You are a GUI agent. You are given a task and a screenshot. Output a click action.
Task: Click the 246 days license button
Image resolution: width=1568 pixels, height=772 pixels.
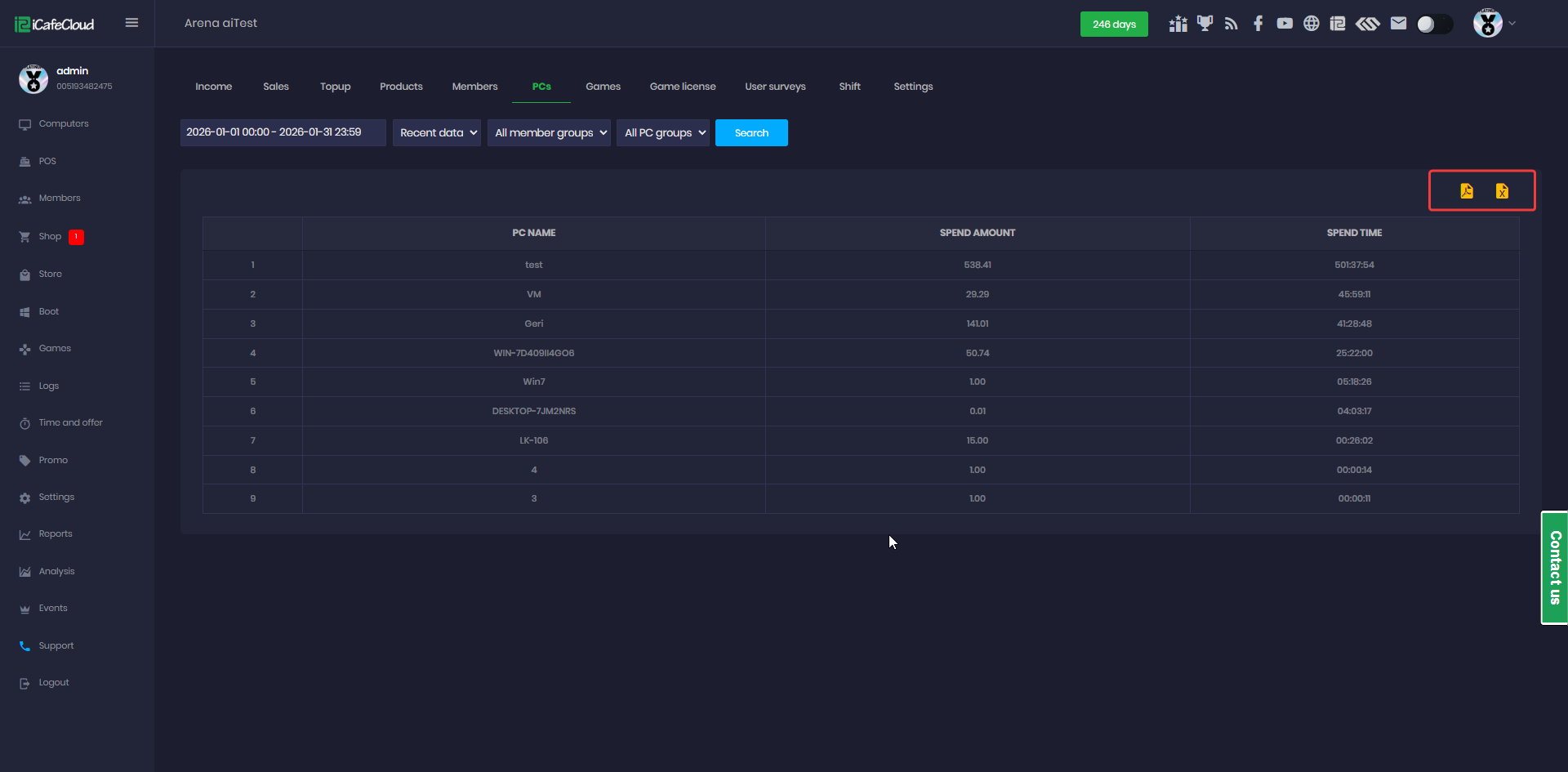pos(1114,25)
